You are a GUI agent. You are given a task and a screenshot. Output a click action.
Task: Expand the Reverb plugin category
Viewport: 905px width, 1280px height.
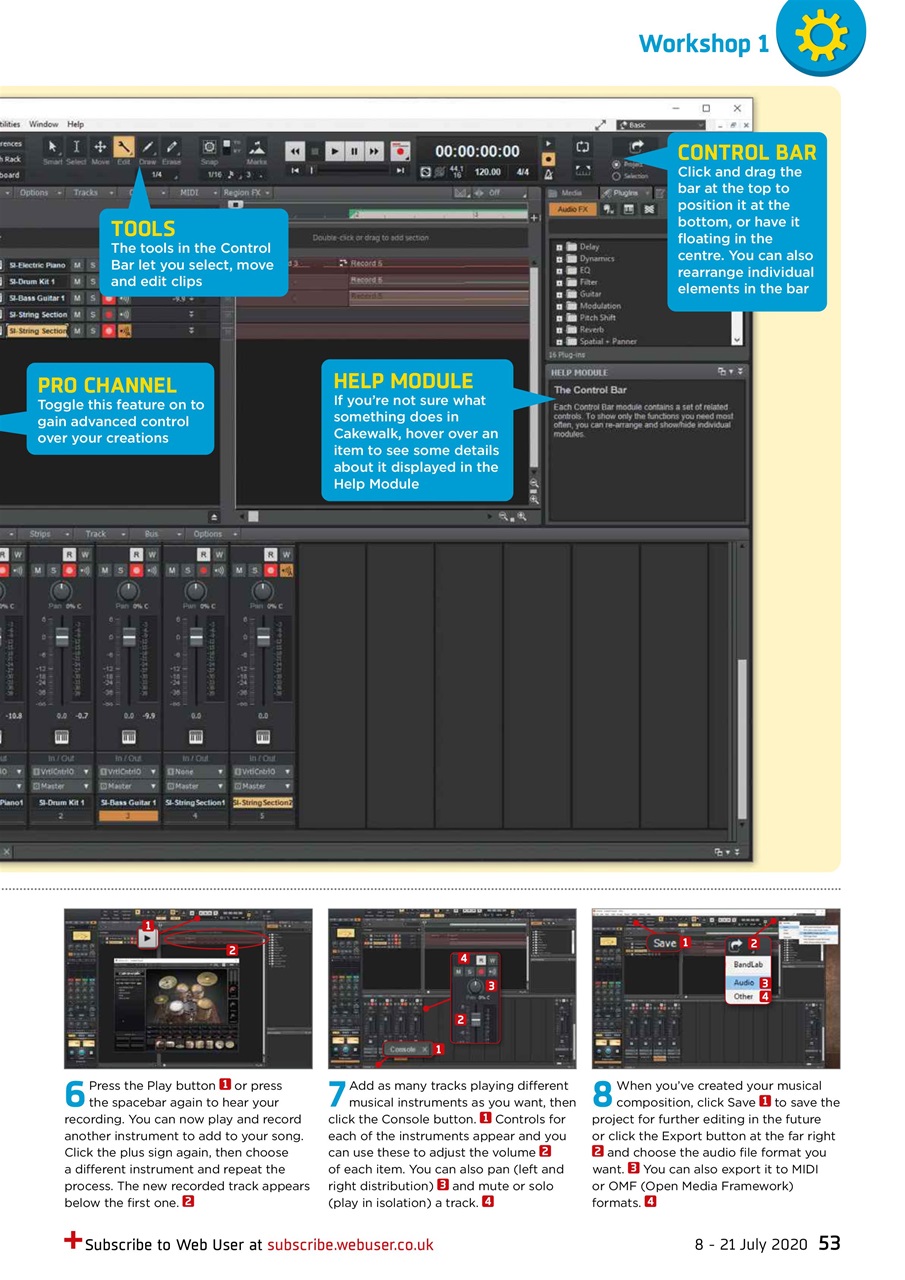point(558,329)
